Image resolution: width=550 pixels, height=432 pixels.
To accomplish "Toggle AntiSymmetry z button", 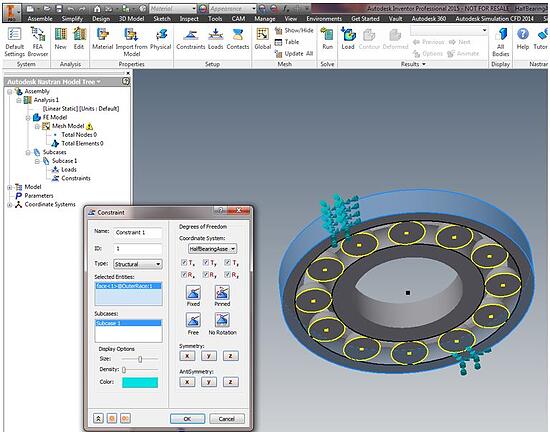I will pos(230,382).
